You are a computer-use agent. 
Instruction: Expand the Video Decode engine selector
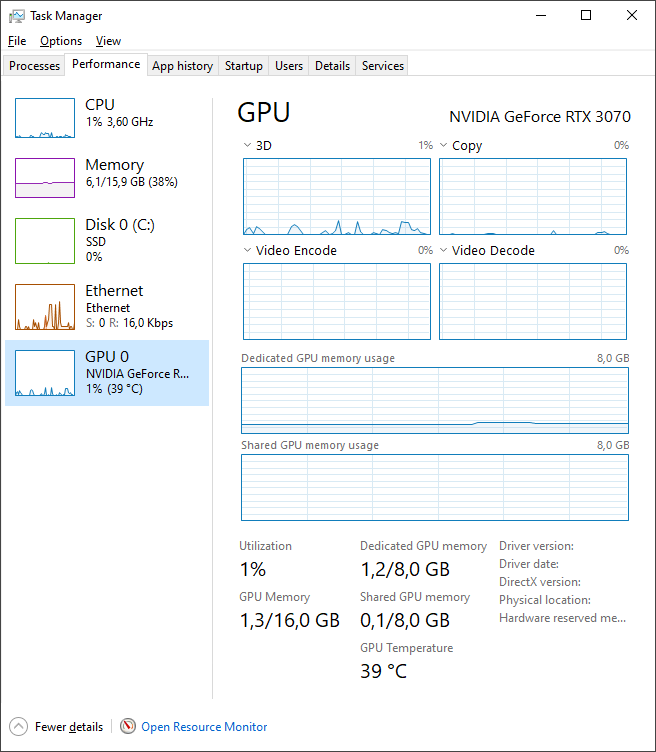point(444,251)
